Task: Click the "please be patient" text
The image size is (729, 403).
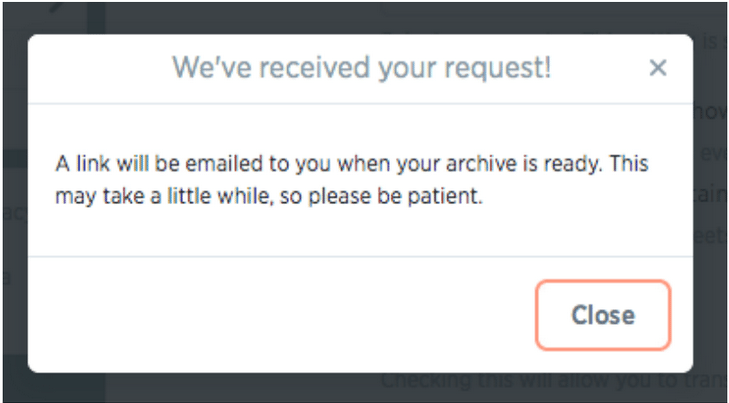Action: coord(395,197)
